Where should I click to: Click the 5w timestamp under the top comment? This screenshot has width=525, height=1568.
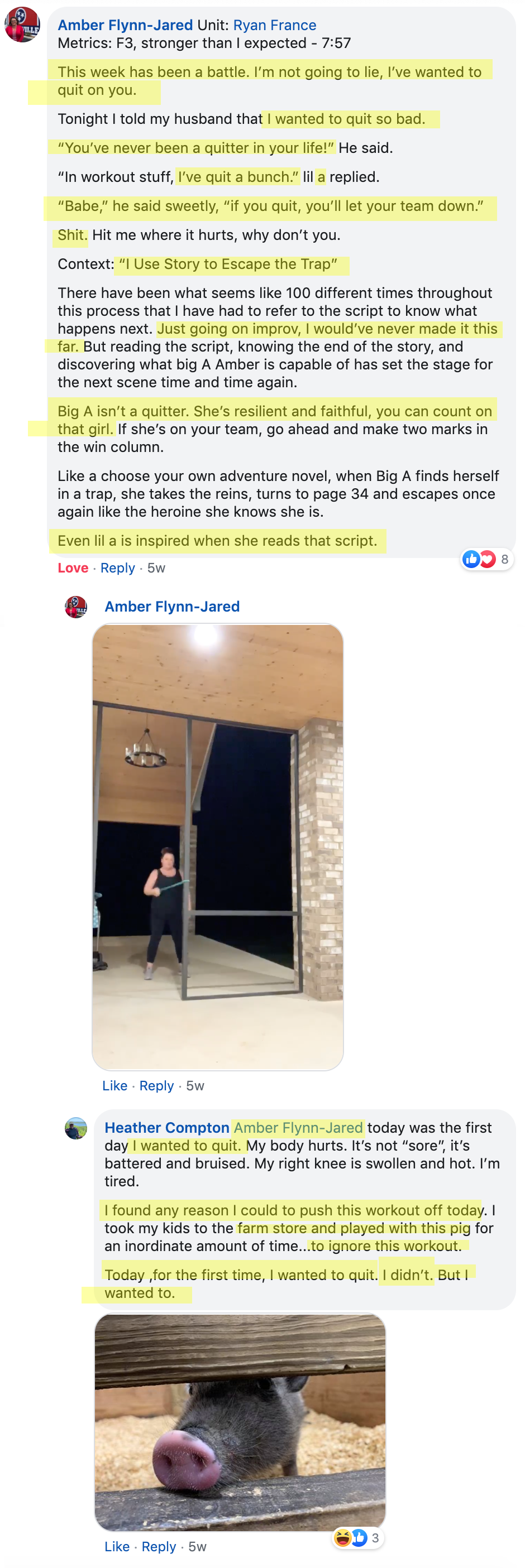pos(156,568)
